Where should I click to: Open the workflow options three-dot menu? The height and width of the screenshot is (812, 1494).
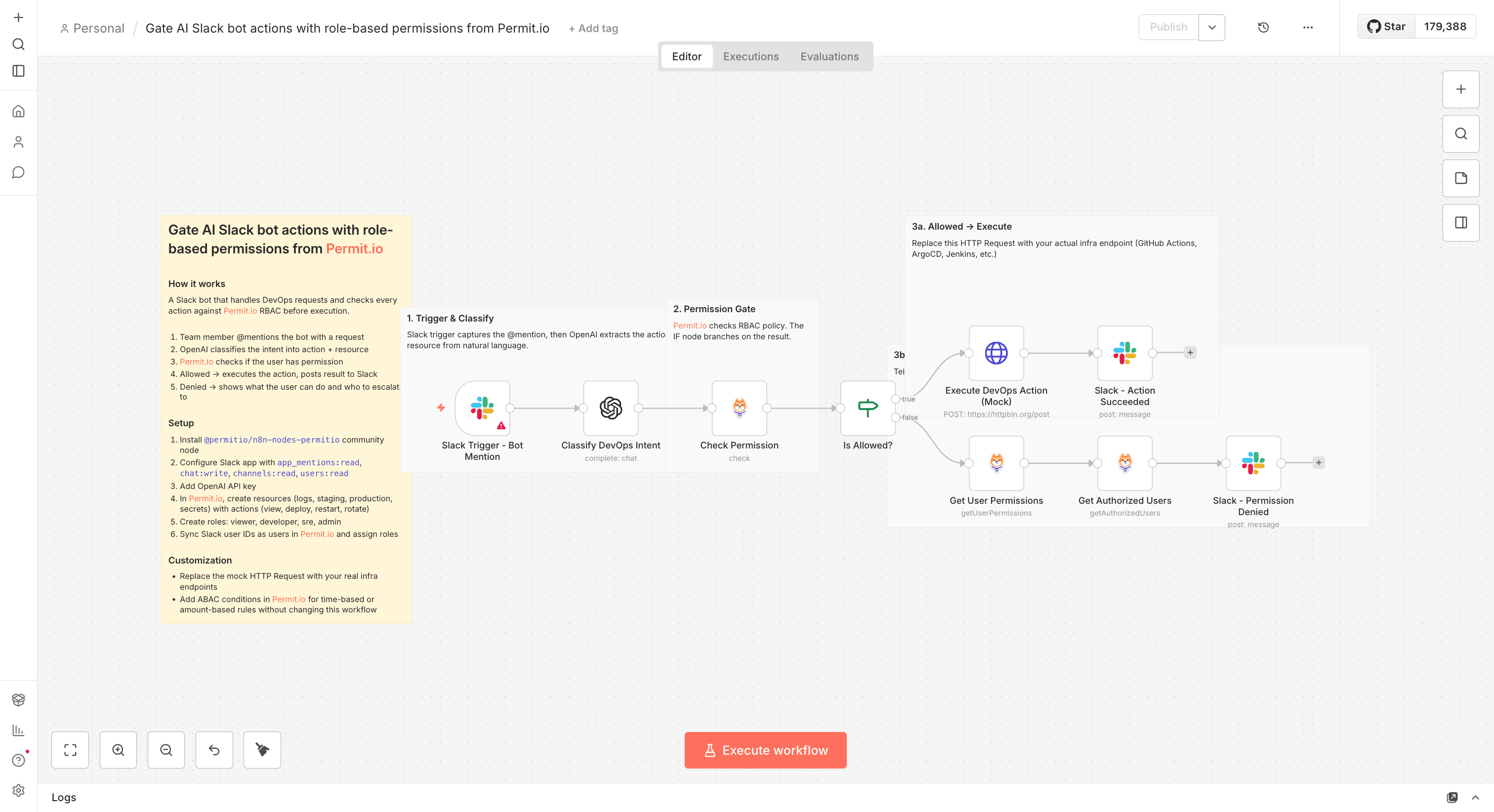1308,27
